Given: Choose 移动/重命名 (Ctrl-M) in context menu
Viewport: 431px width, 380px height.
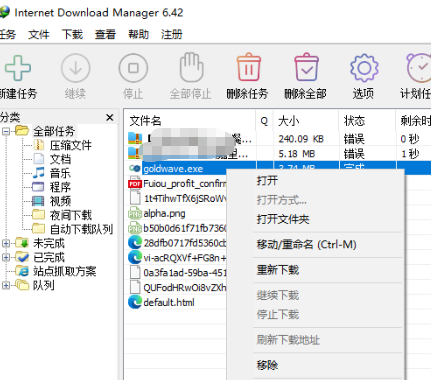Looking at the screenshot, I should point(316,245).
